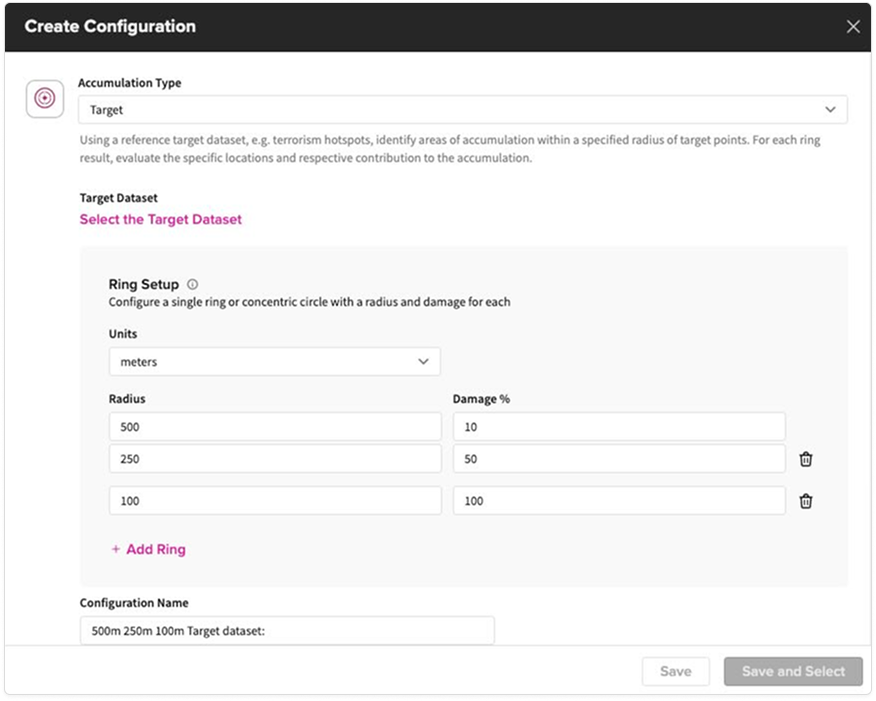
Task: Click the Radius field with value 100
Action: [274, 501]
